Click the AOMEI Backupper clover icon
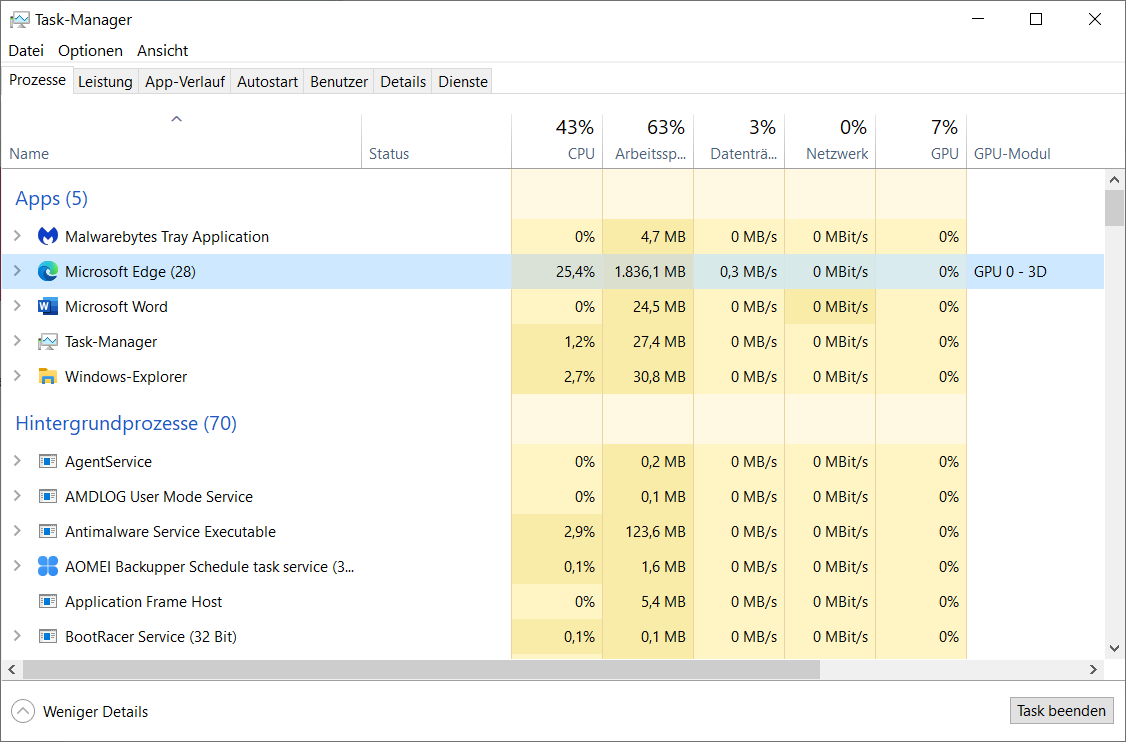This screenshot has height=742, width=1126. (47, 566)
